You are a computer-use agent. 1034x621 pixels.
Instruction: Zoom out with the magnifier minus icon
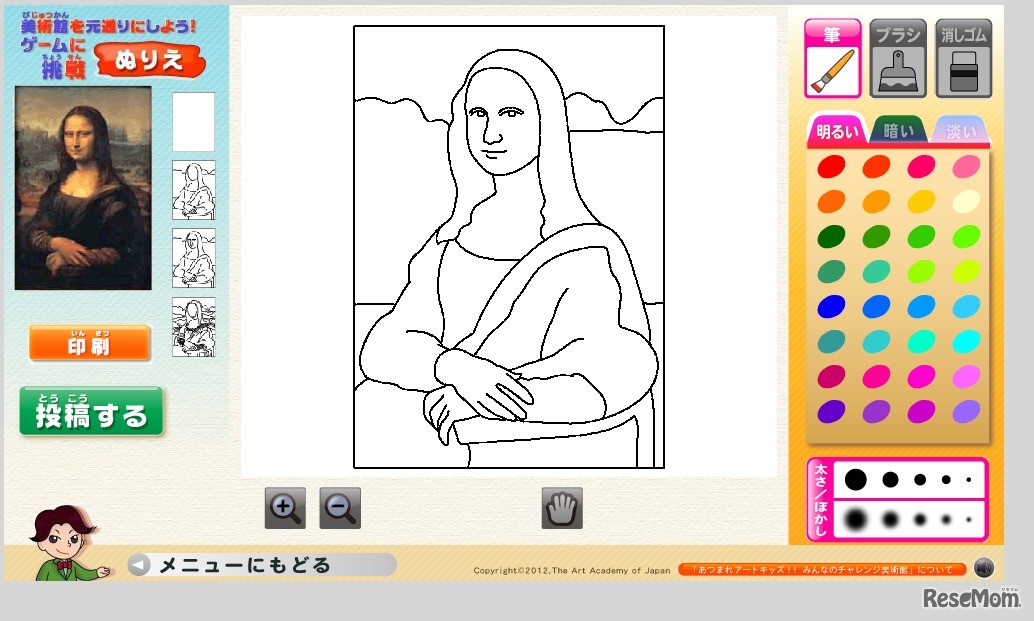coord(340,508)
